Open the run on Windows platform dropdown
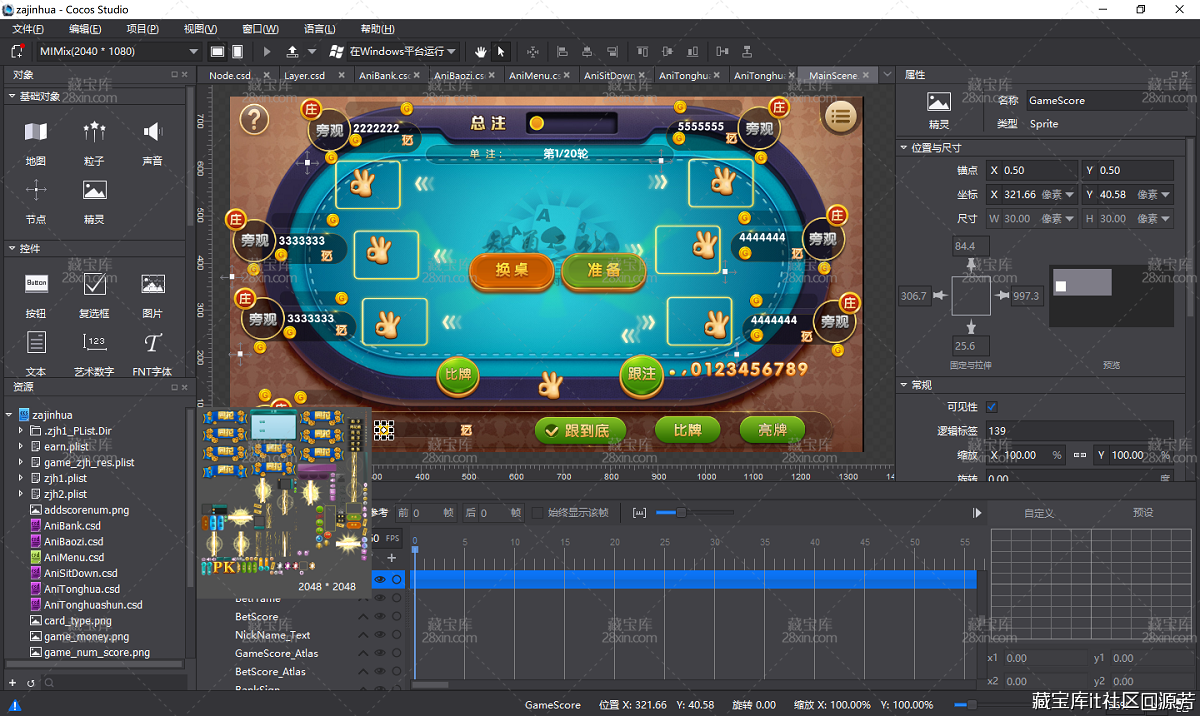This screenshot has width=1200, height=716. tap(403, 51)
